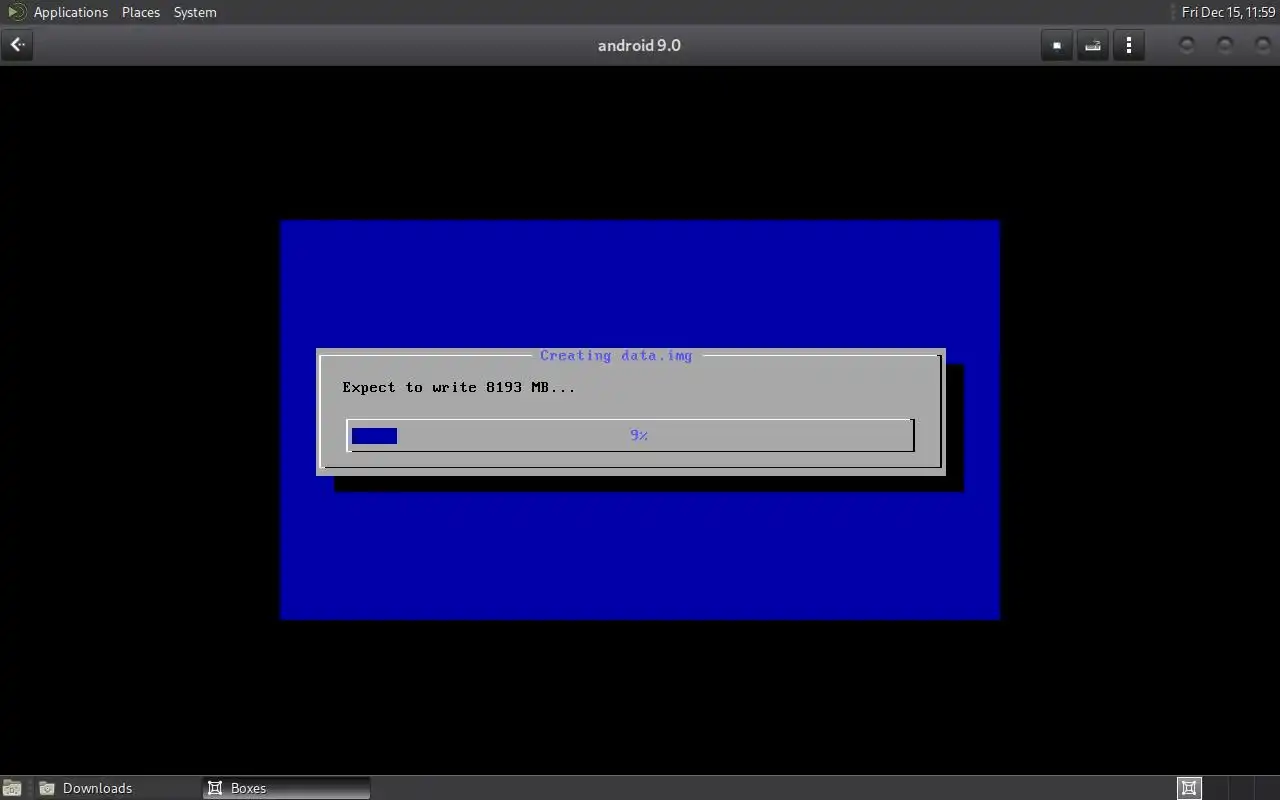Open the System menu

coord(195,12)
